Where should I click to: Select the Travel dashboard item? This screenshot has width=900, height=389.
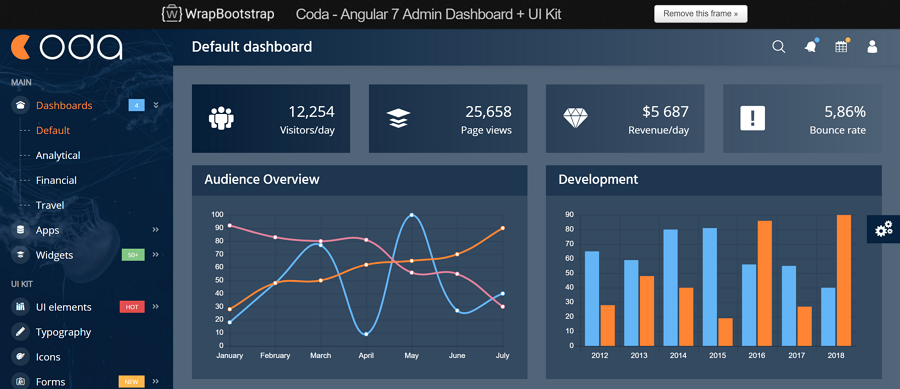(50, 205)
